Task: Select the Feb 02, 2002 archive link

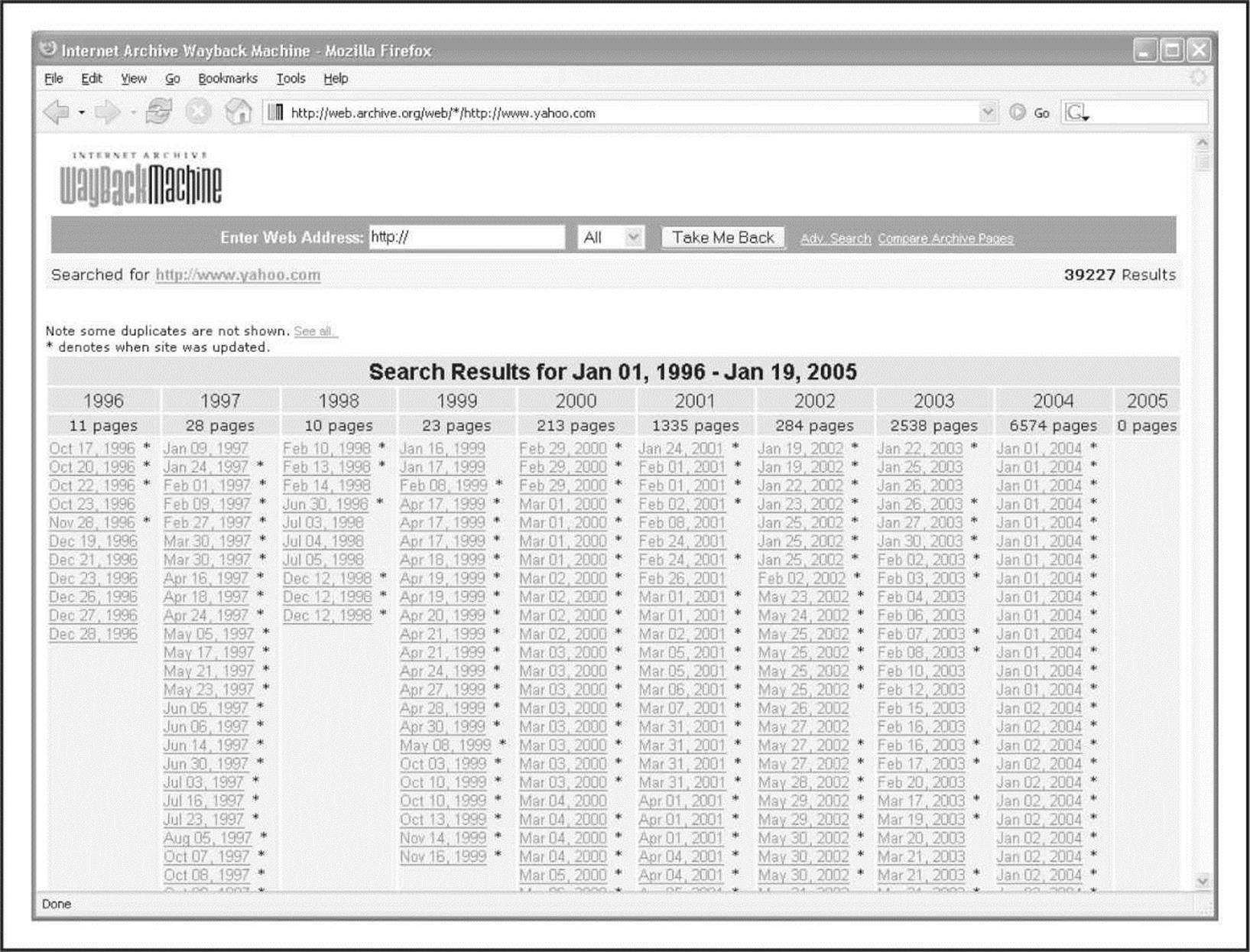Action: (x=802, y=579)
